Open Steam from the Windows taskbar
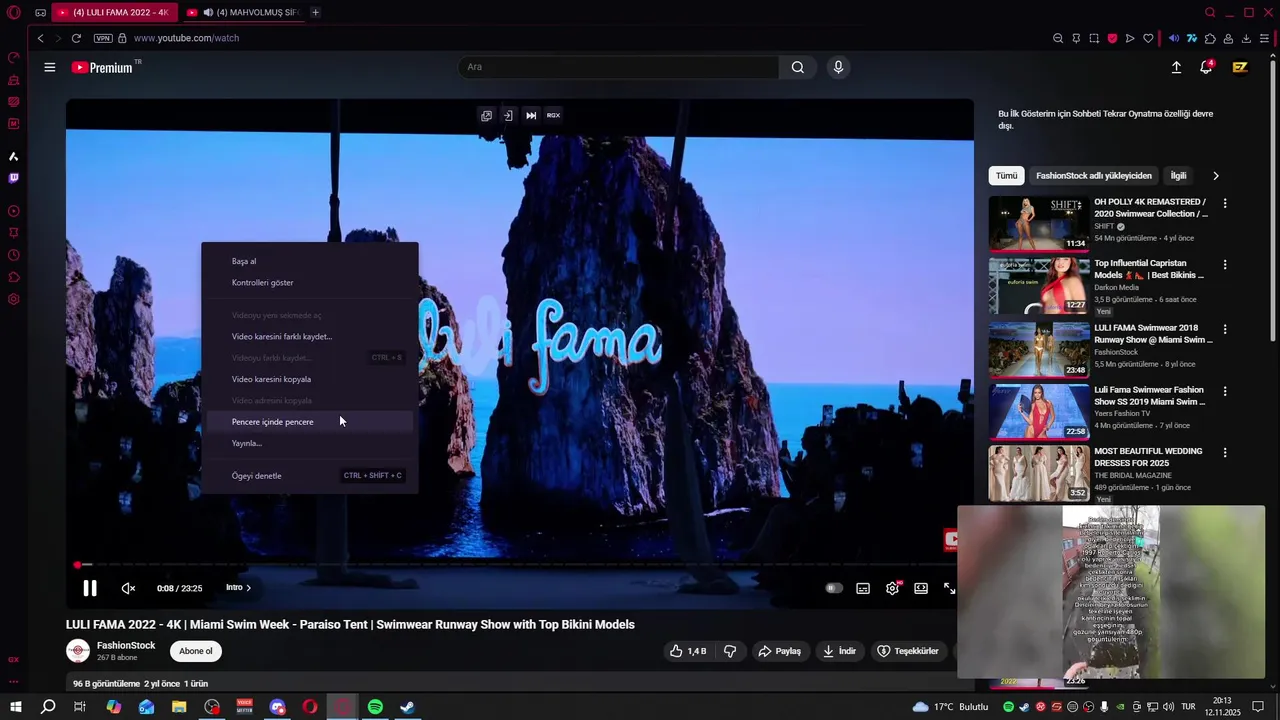 (x=407, y=707)
